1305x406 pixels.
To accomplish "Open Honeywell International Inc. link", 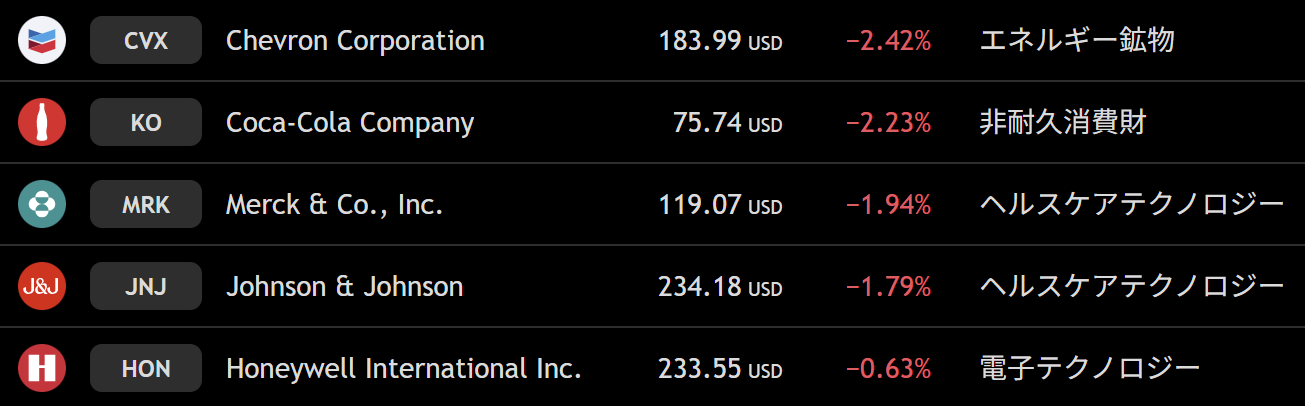I will [x=404, y=369].
